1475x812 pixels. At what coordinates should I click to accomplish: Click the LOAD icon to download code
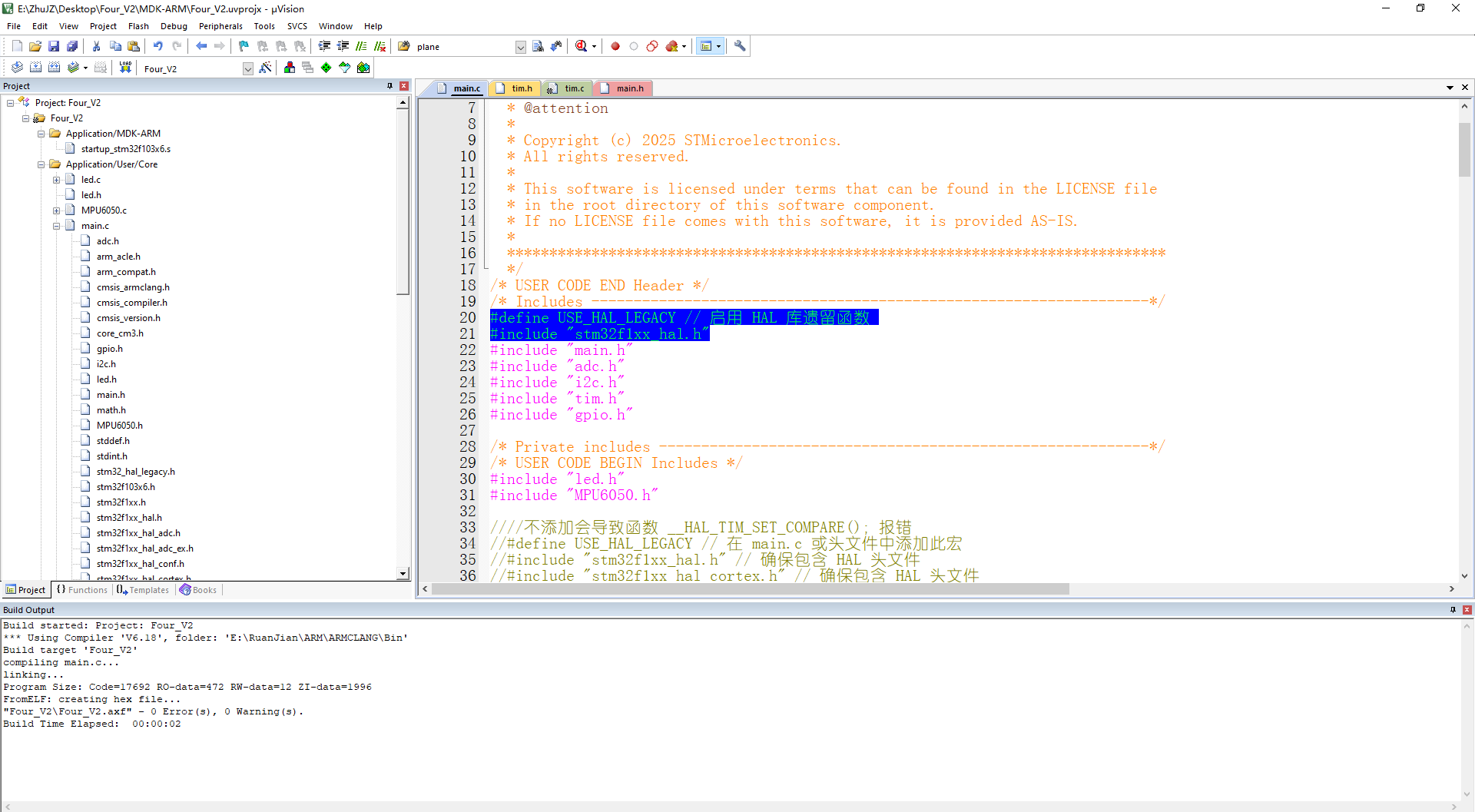click(125, 68)
